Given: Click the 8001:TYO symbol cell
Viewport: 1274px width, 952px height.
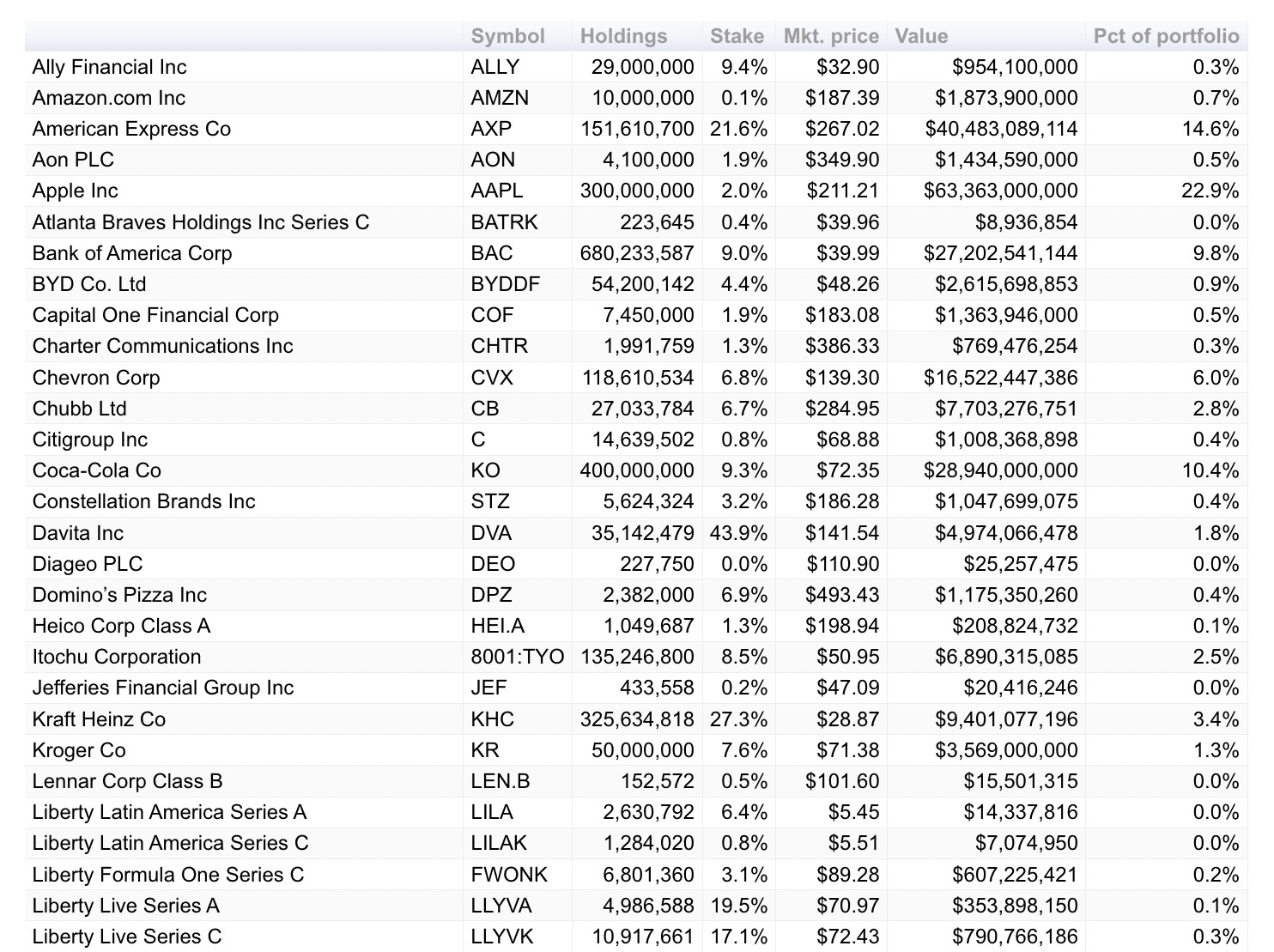Looking at the screenshot, I should point(517,657).
